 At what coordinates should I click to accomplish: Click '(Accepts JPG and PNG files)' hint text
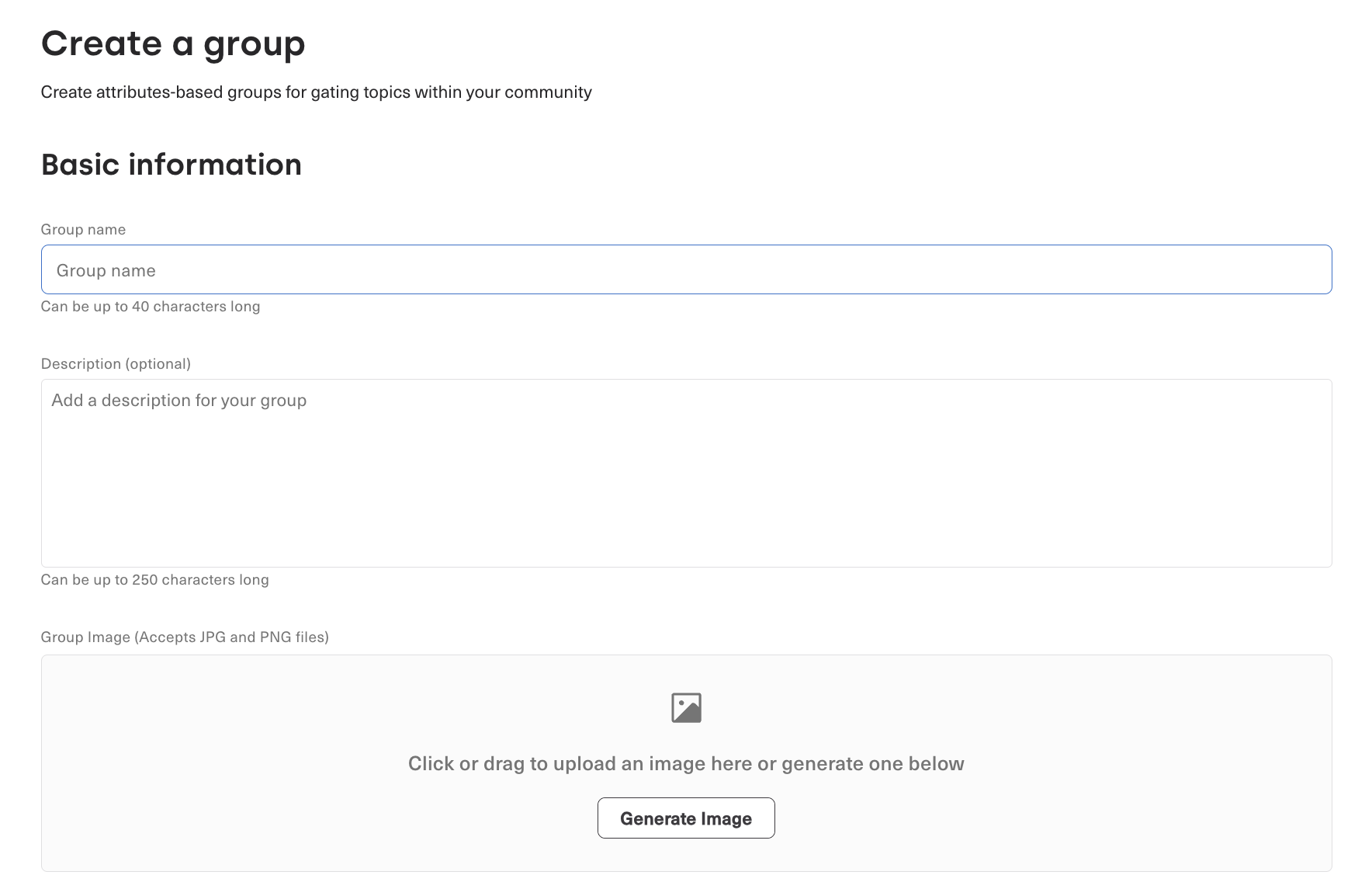[x=232, y=637]
